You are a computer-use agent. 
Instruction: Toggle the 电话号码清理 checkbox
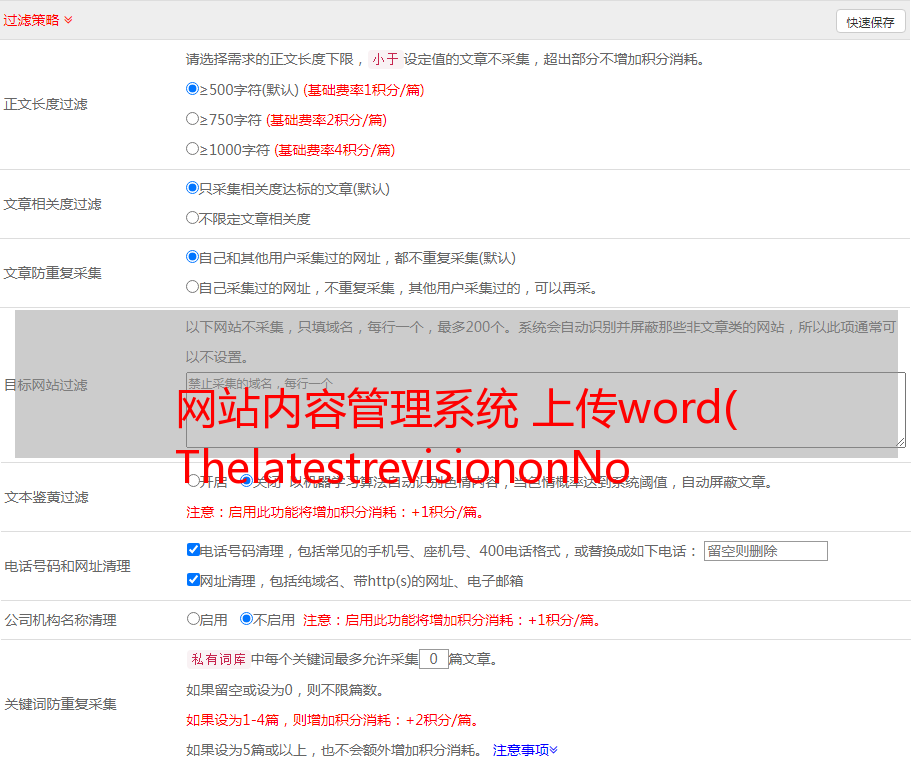(193, 550)
